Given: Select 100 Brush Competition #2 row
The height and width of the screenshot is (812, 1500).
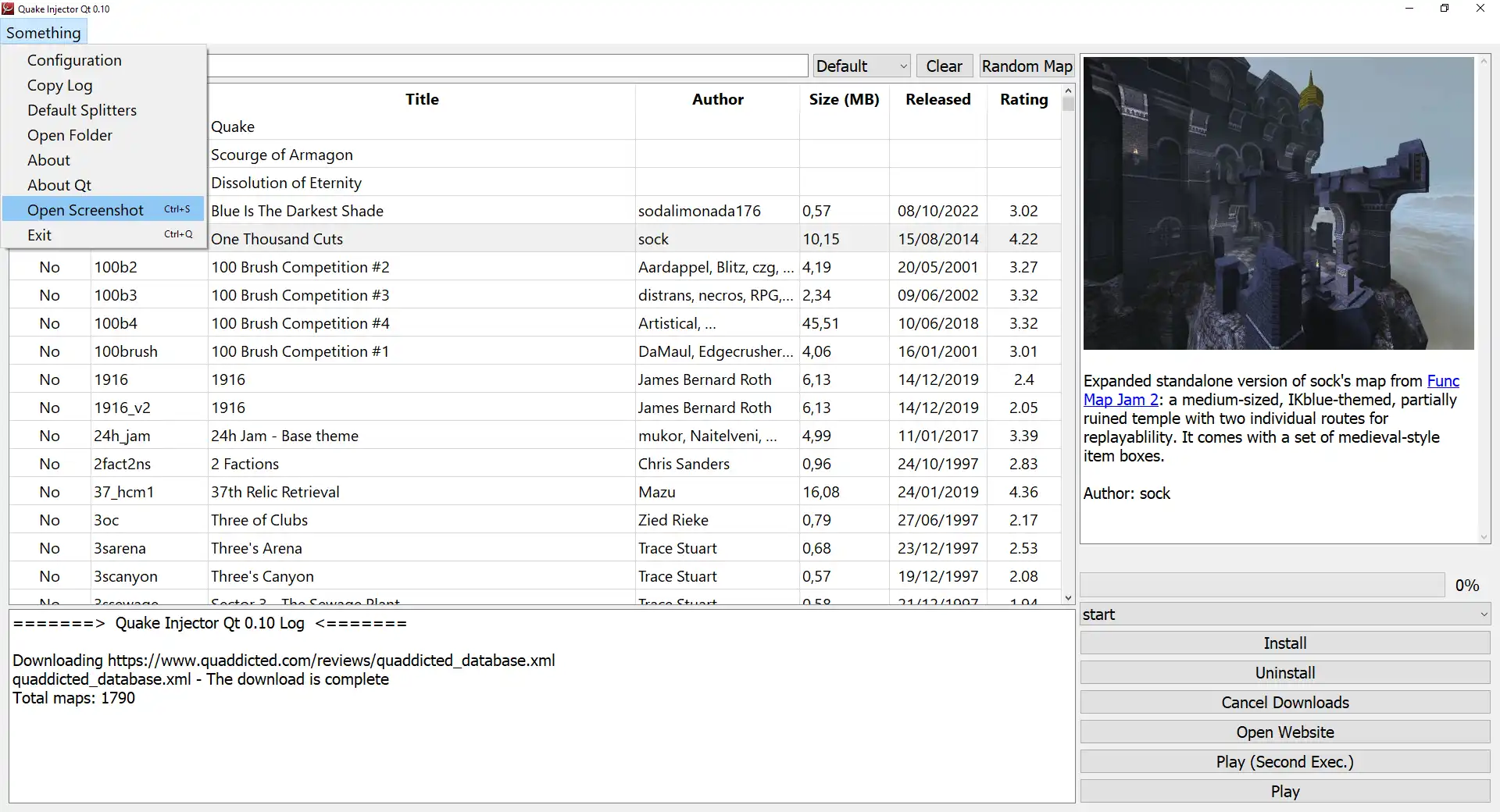Looking at the screenshot, I should [535, 267].
